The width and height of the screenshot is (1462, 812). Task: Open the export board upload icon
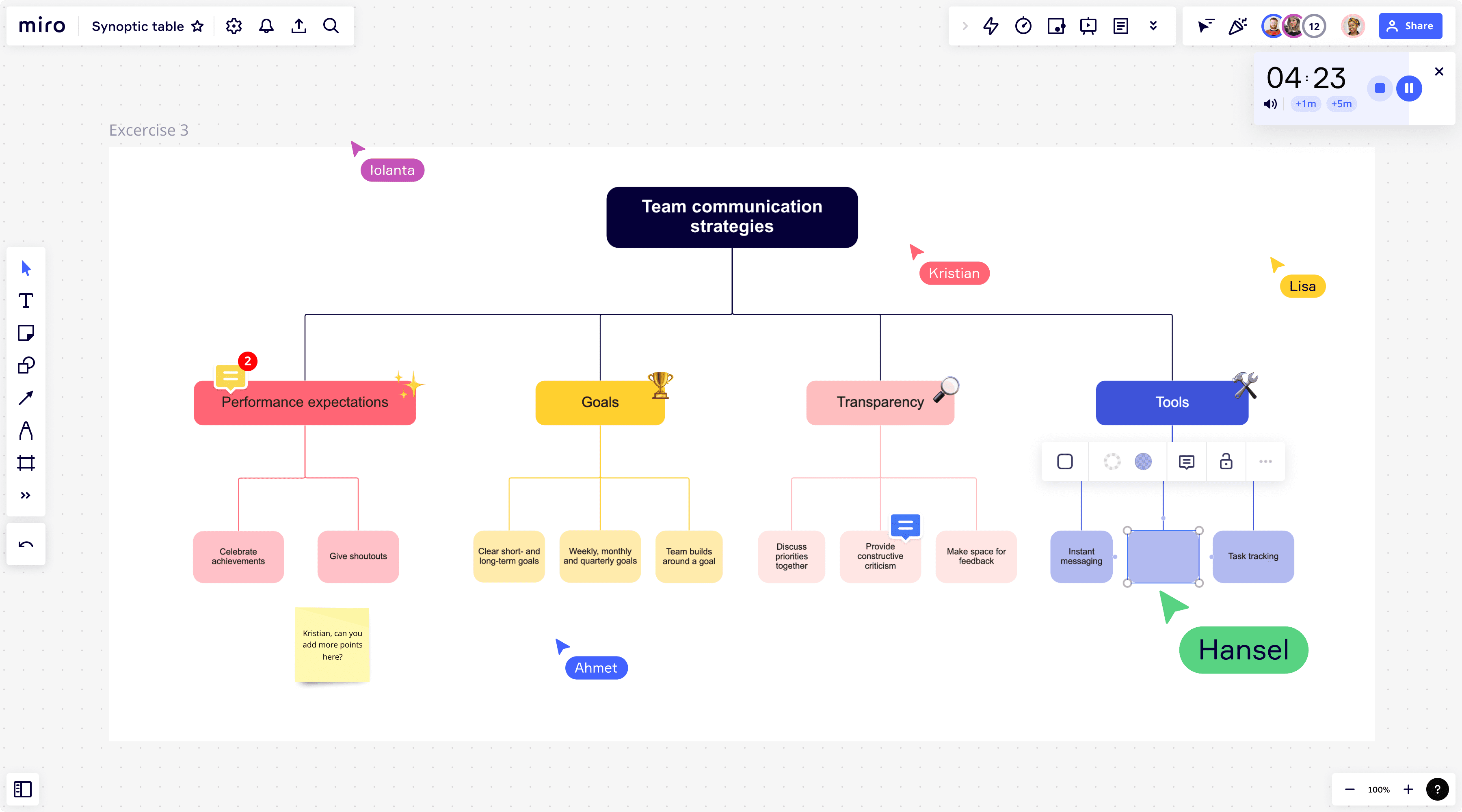click(x=299, y=26)
